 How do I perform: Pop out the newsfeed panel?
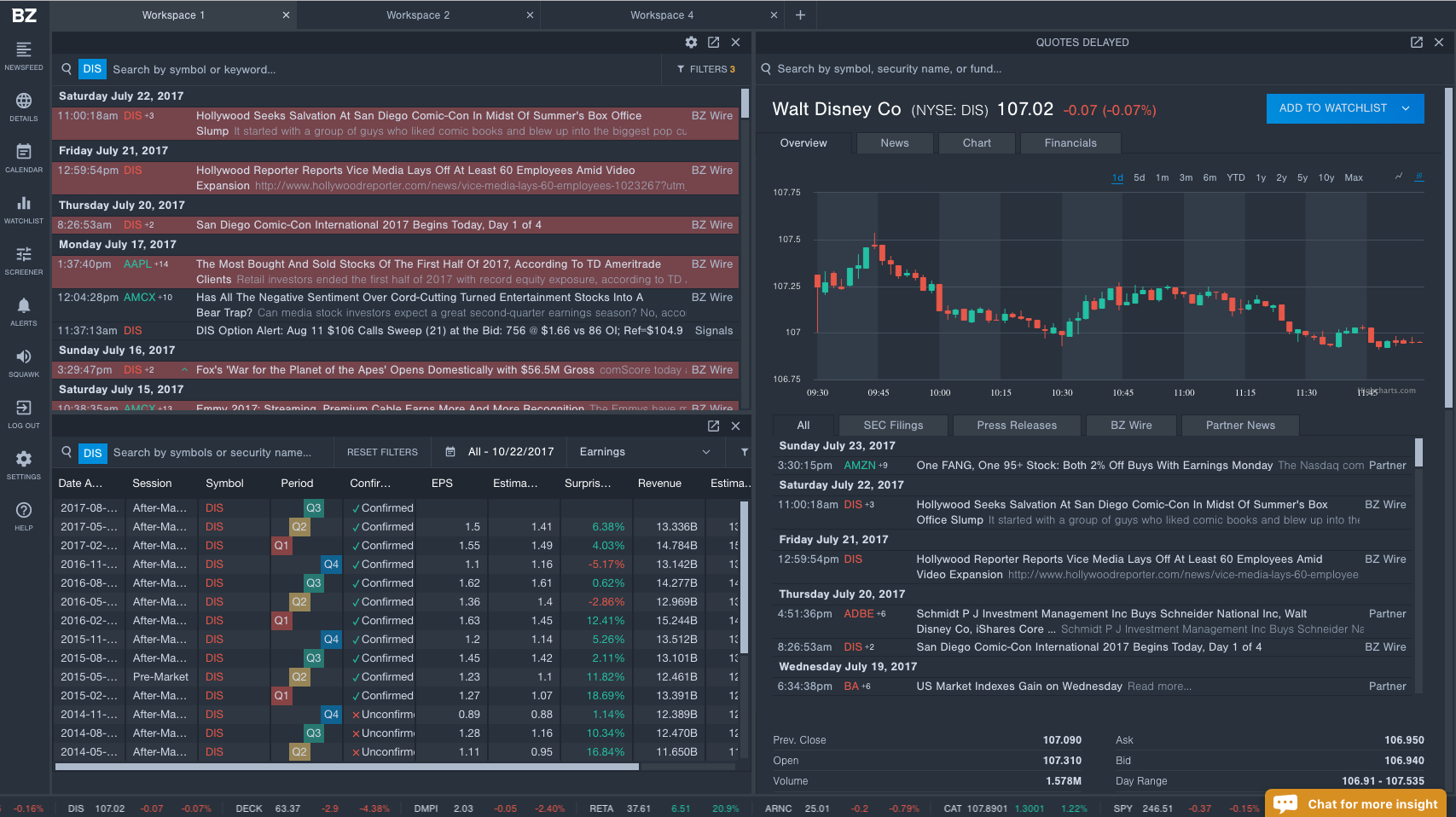pos(713,42)
